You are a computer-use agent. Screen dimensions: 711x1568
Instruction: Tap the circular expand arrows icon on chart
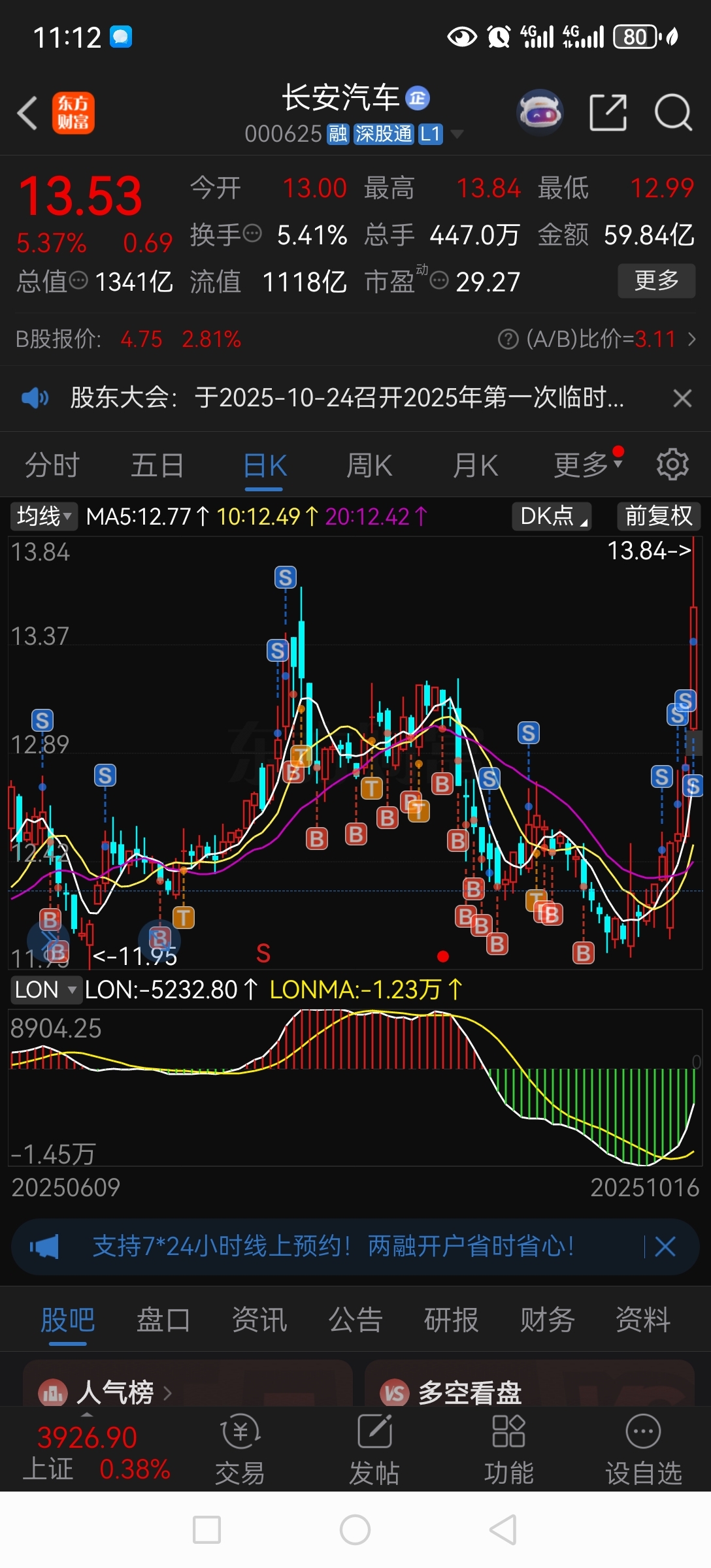pos(48,941)
